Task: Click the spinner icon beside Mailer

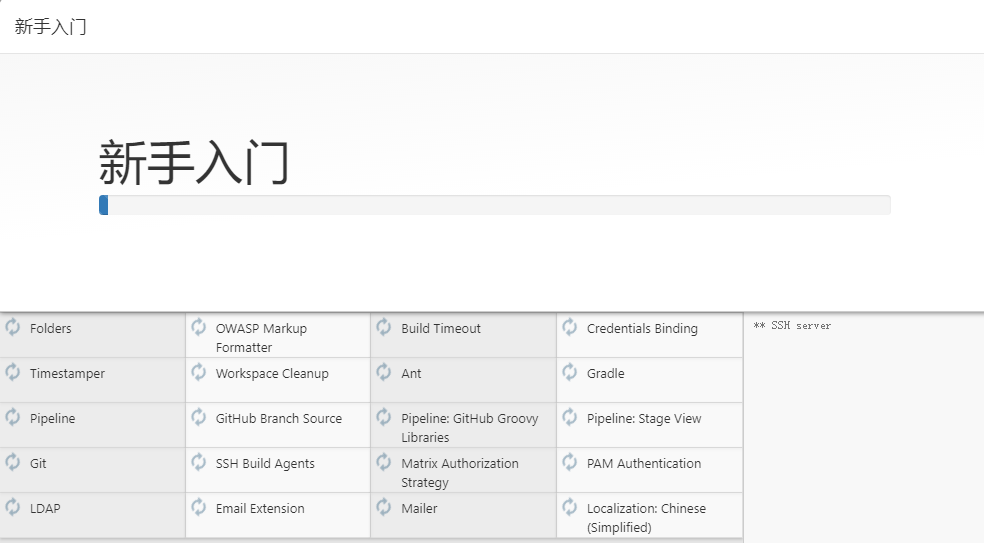Action: pyautogui.click(x=383, y=507)
